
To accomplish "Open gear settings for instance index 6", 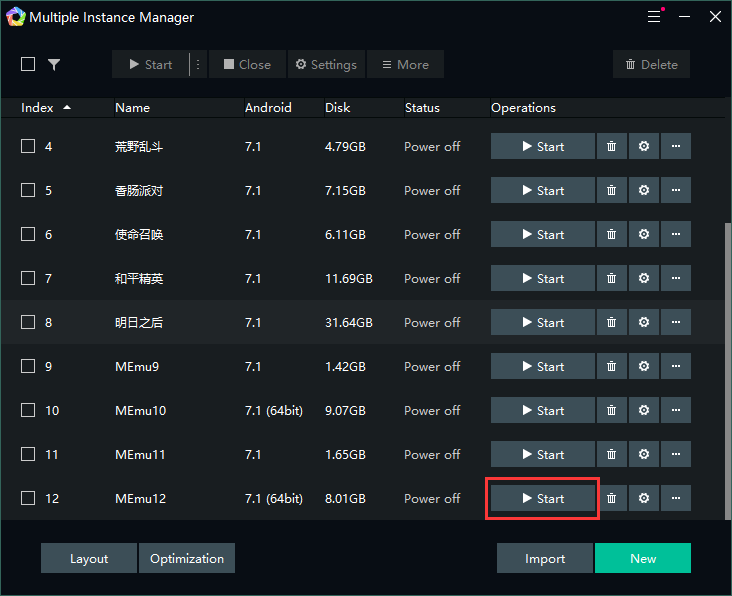I will point(643,234).
